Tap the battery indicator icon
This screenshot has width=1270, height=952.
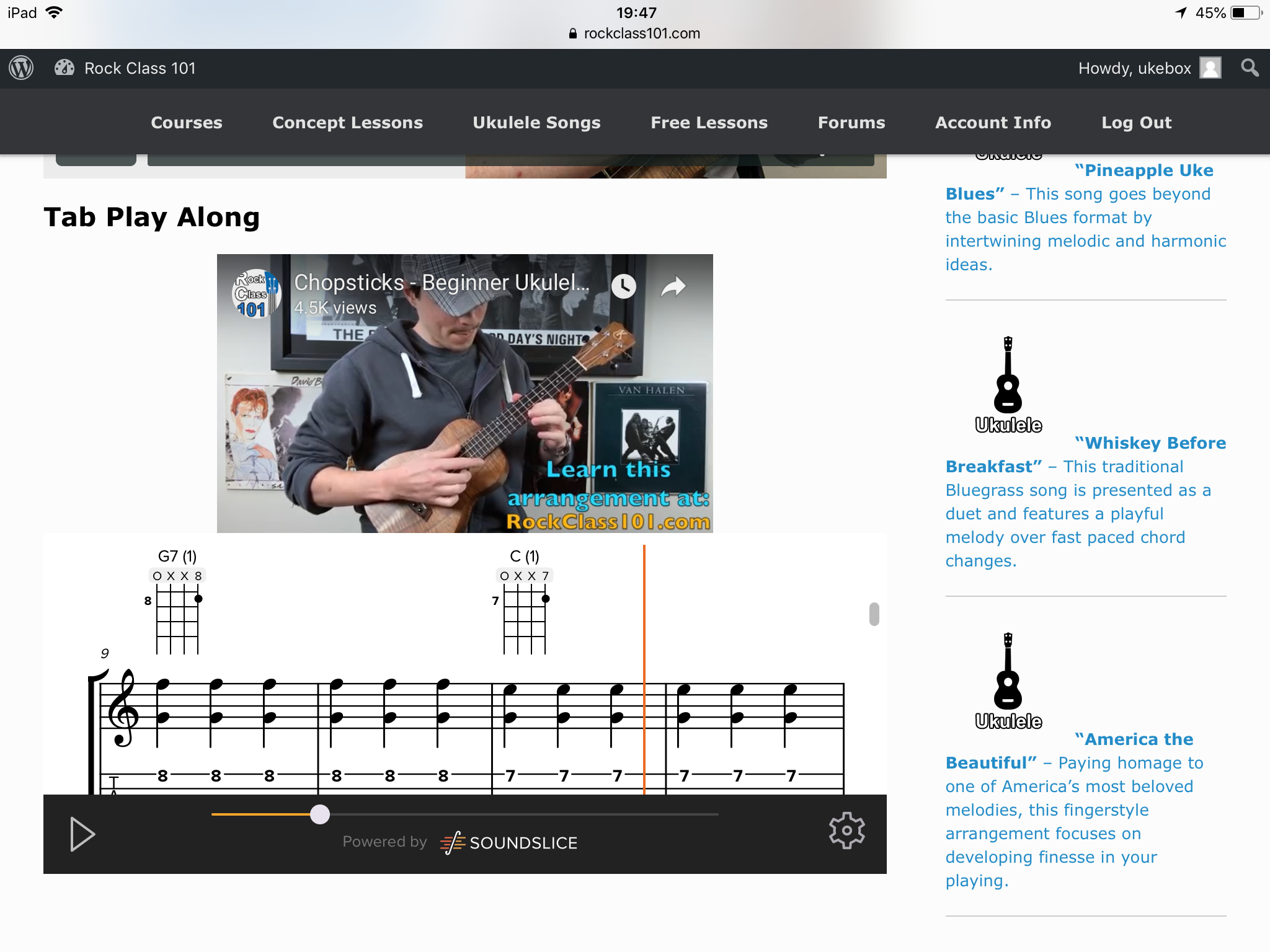[x=1246, y=12]
